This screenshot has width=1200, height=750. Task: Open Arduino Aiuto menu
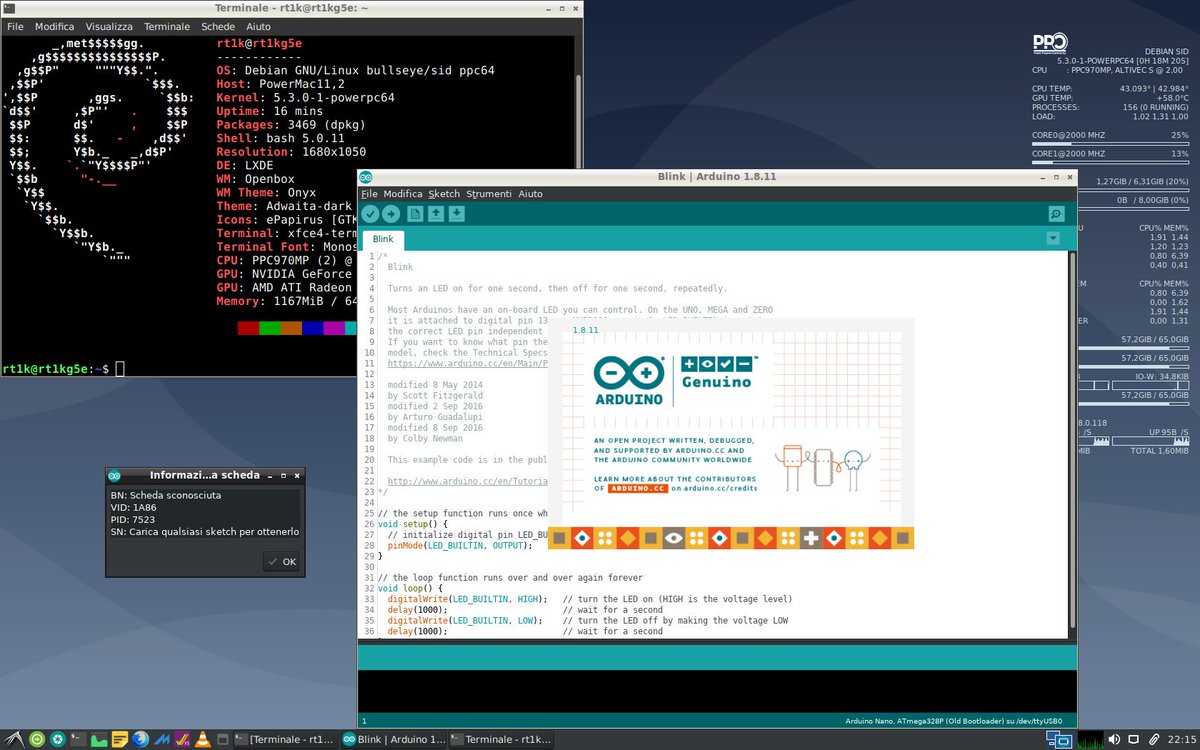pyautogui.click(x=531, y=193)
